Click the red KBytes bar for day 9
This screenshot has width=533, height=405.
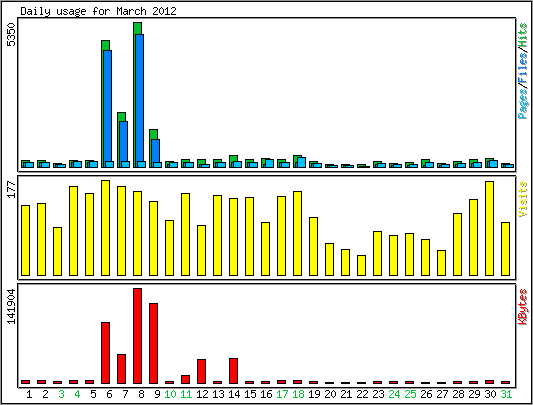coord(153,343)
